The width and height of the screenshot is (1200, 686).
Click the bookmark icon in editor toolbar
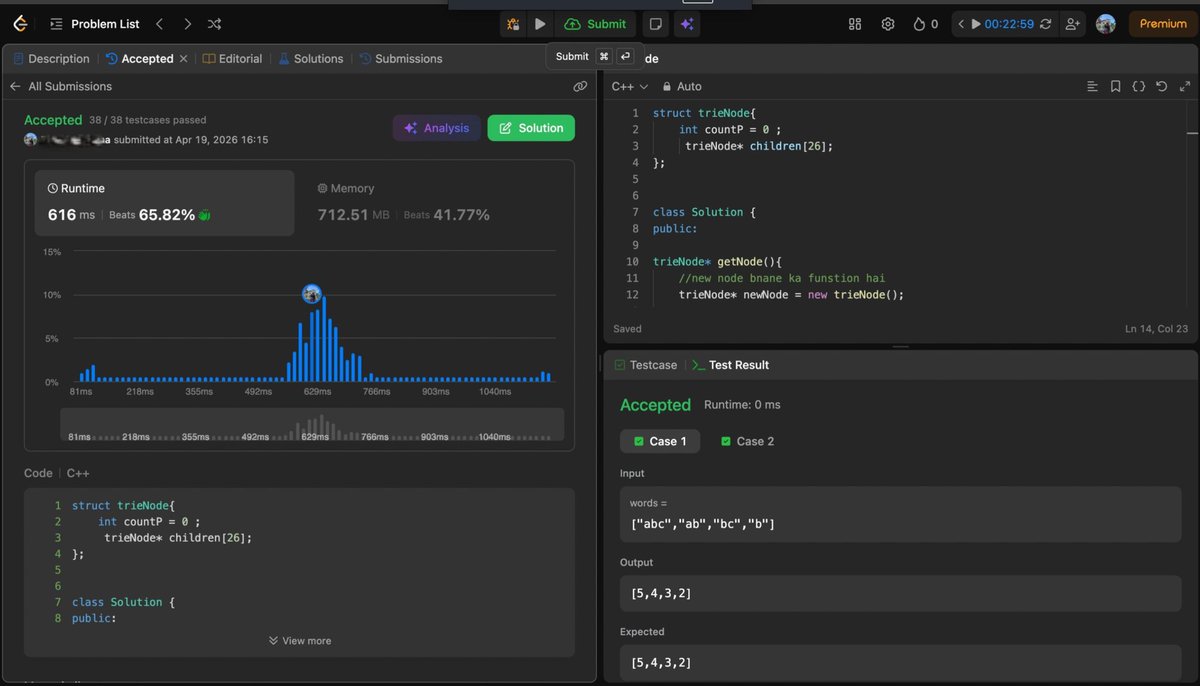1116,87
